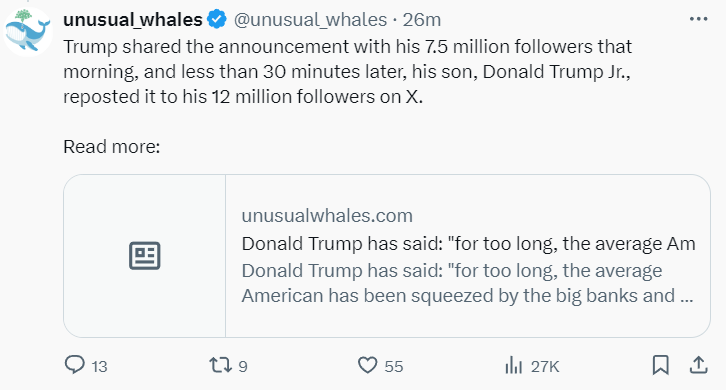The height and width of the screenshot is (390, 726).
Task: Open the reply speech bubble icon
Action: 75,365
